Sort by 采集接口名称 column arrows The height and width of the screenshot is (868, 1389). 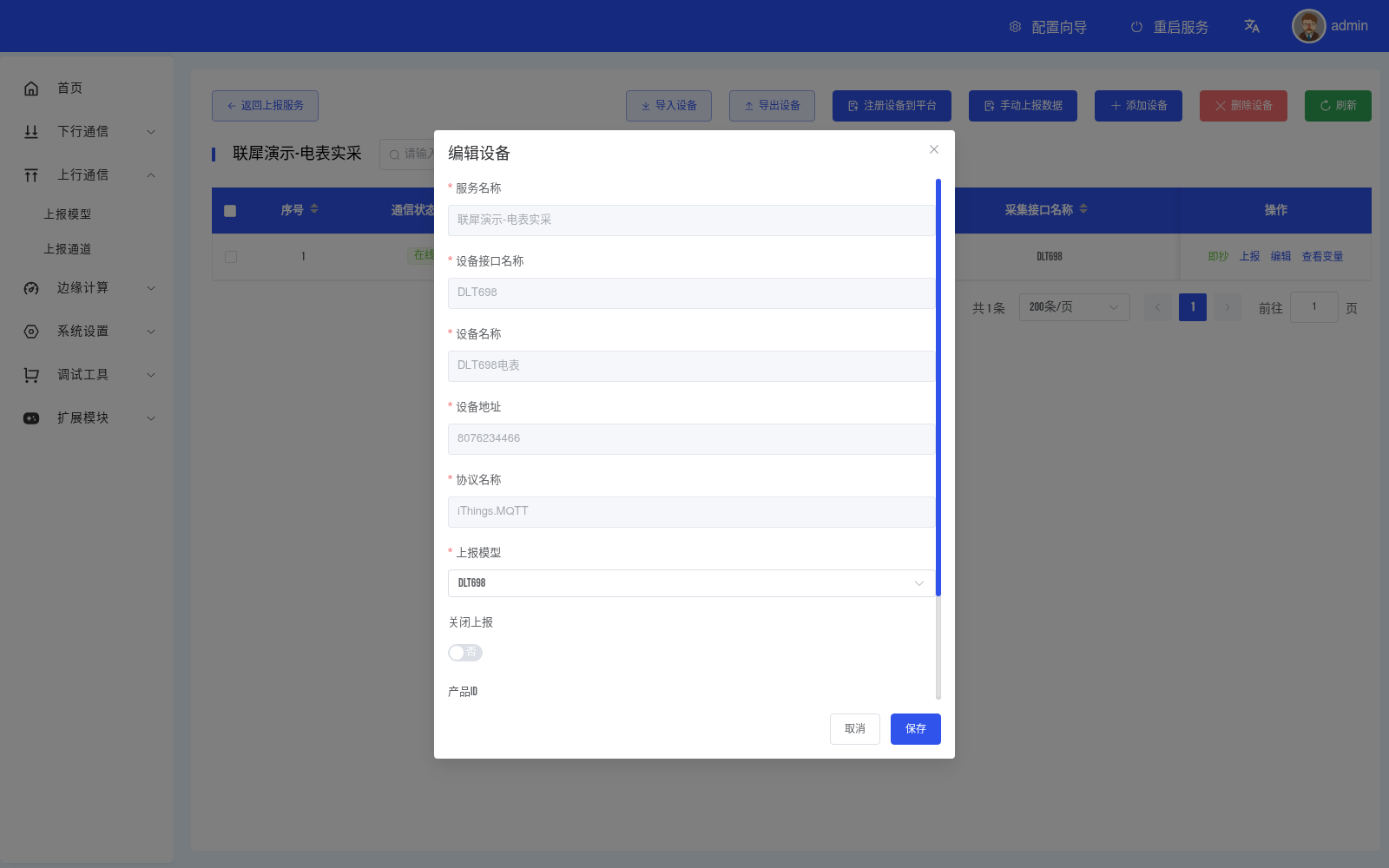1083,209
